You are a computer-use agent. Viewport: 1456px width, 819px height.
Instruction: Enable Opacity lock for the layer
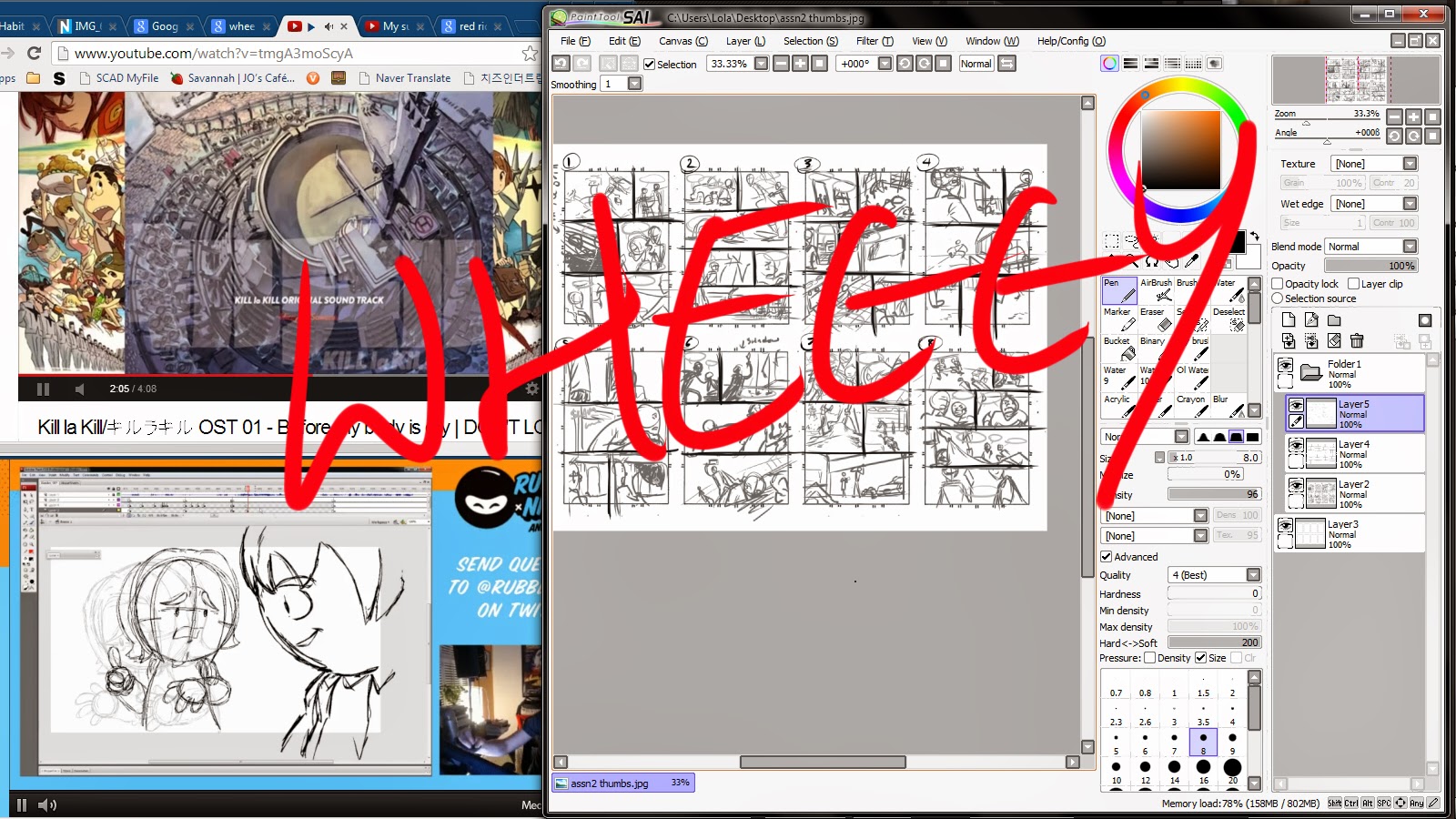(x=1278, y=284)
